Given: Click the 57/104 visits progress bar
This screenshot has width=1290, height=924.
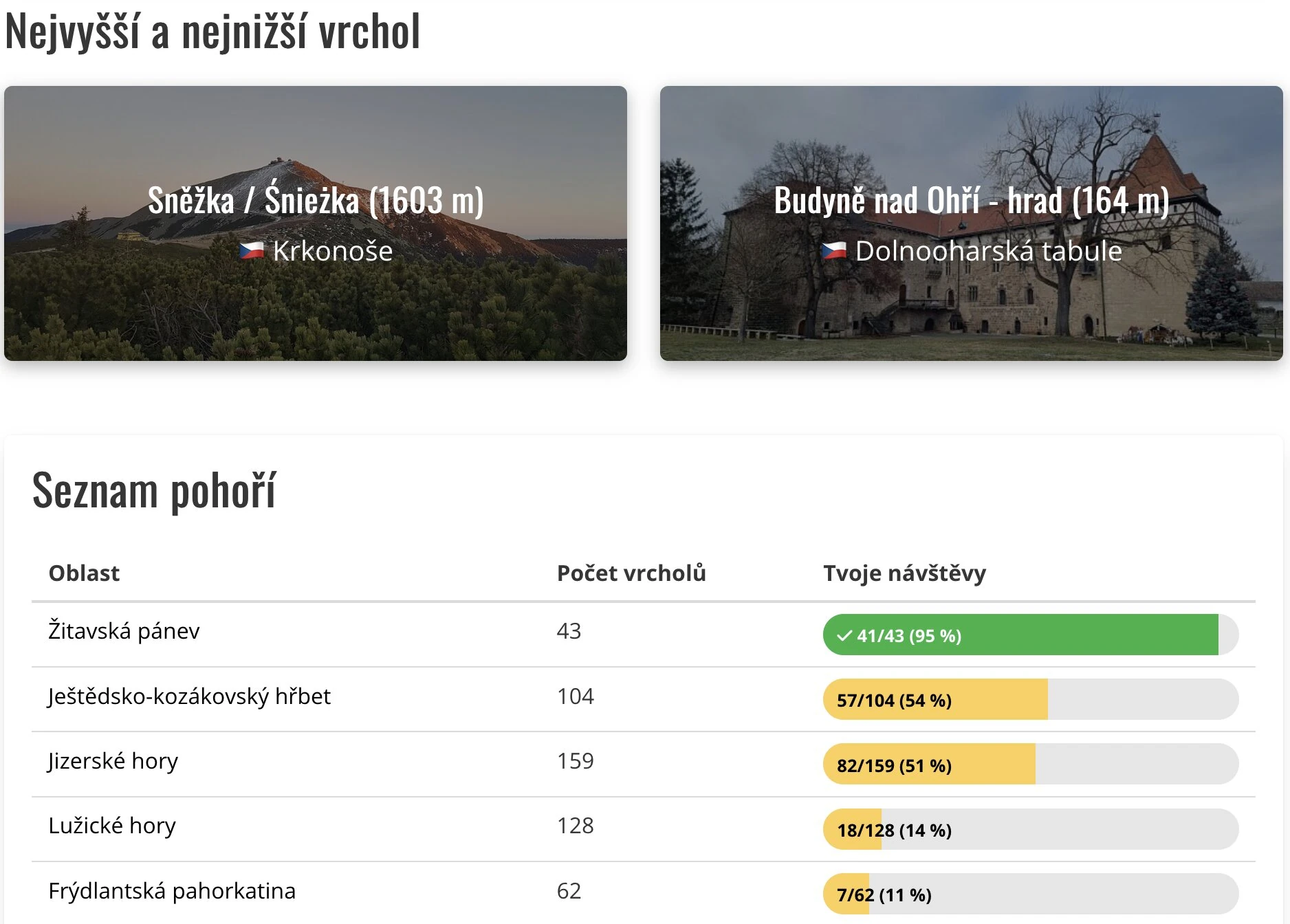Looking at the screenshot, I should 1031,699.
